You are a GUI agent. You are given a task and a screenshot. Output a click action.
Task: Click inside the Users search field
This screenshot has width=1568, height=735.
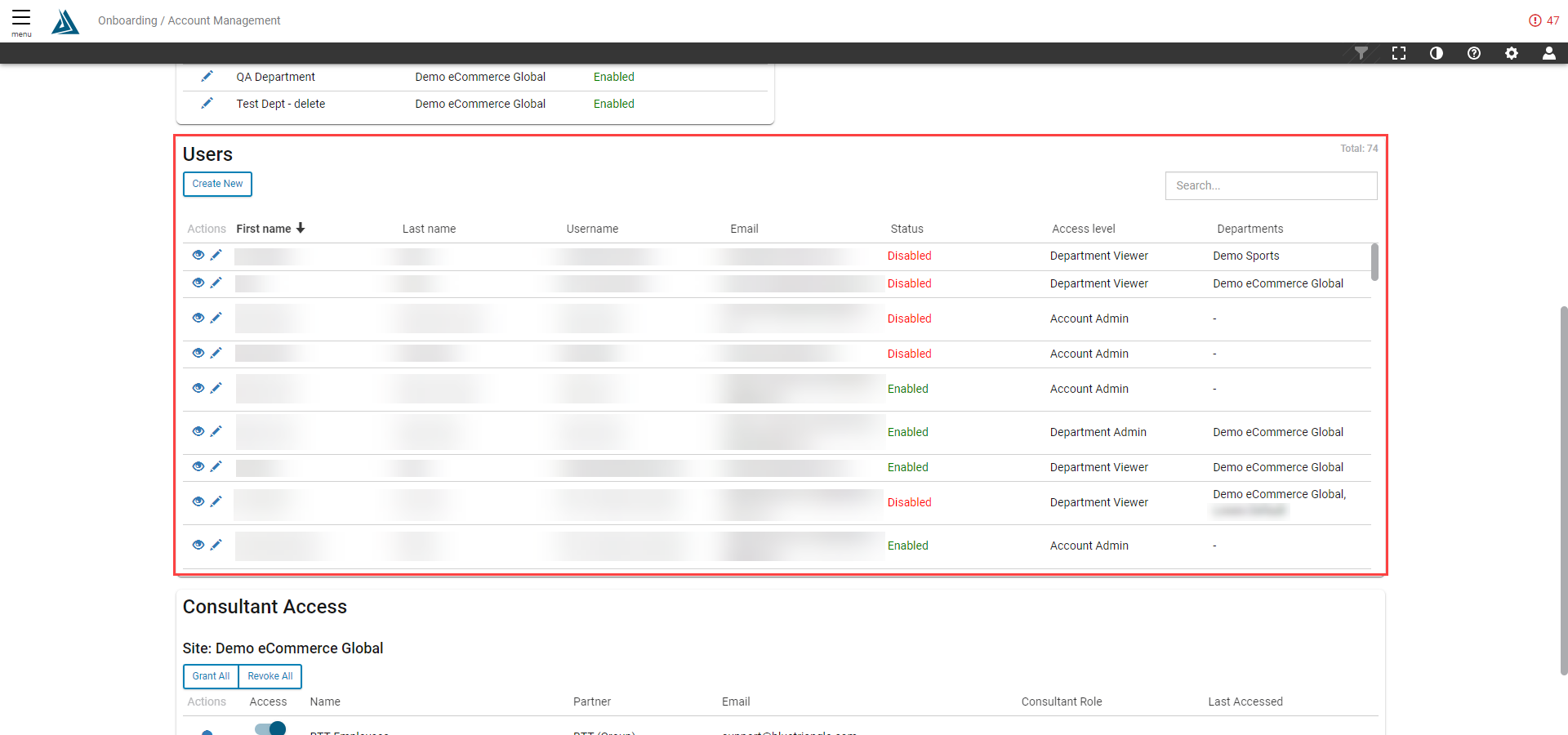pyautogui.click(x=1271, y=185)
